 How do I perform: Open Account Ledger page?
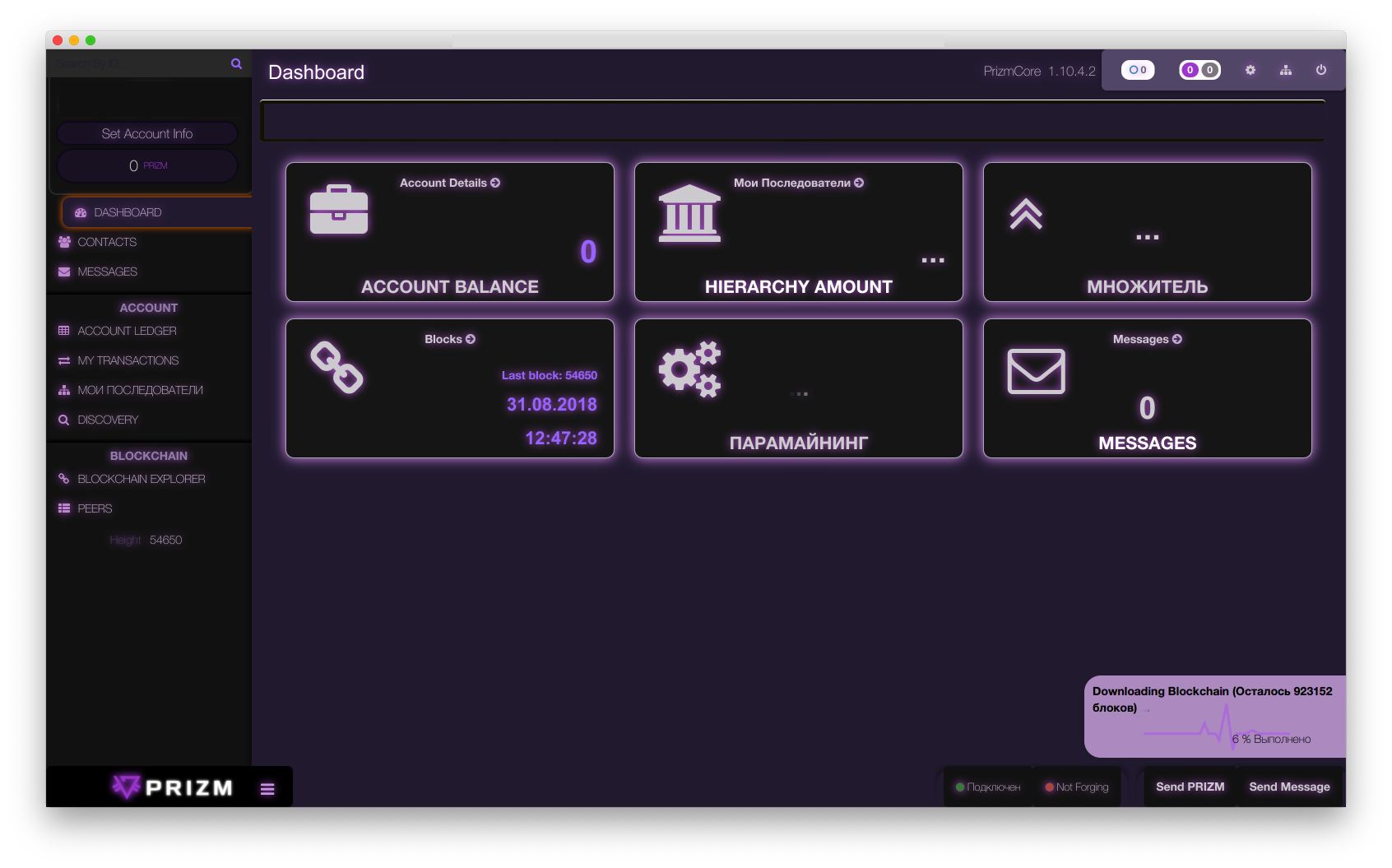tap(127, 331)
